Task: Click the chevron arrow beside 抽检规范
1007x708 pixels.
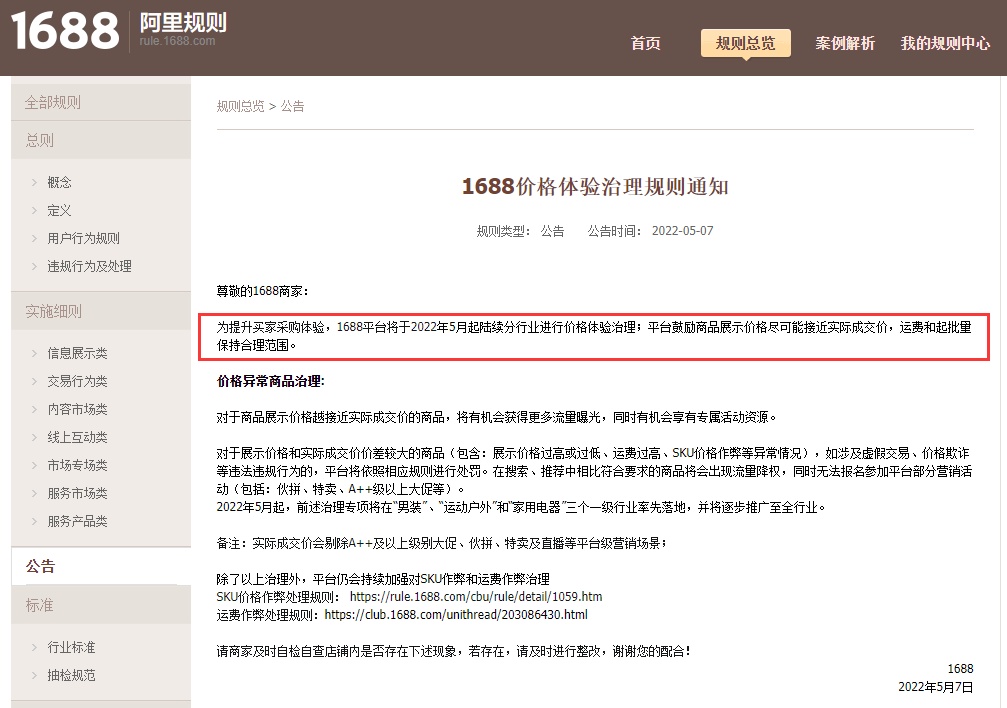Action: 34,675
